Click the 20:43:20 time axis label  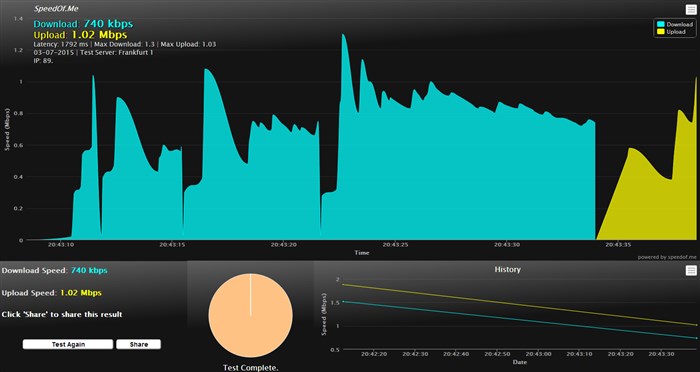[283, 245]
